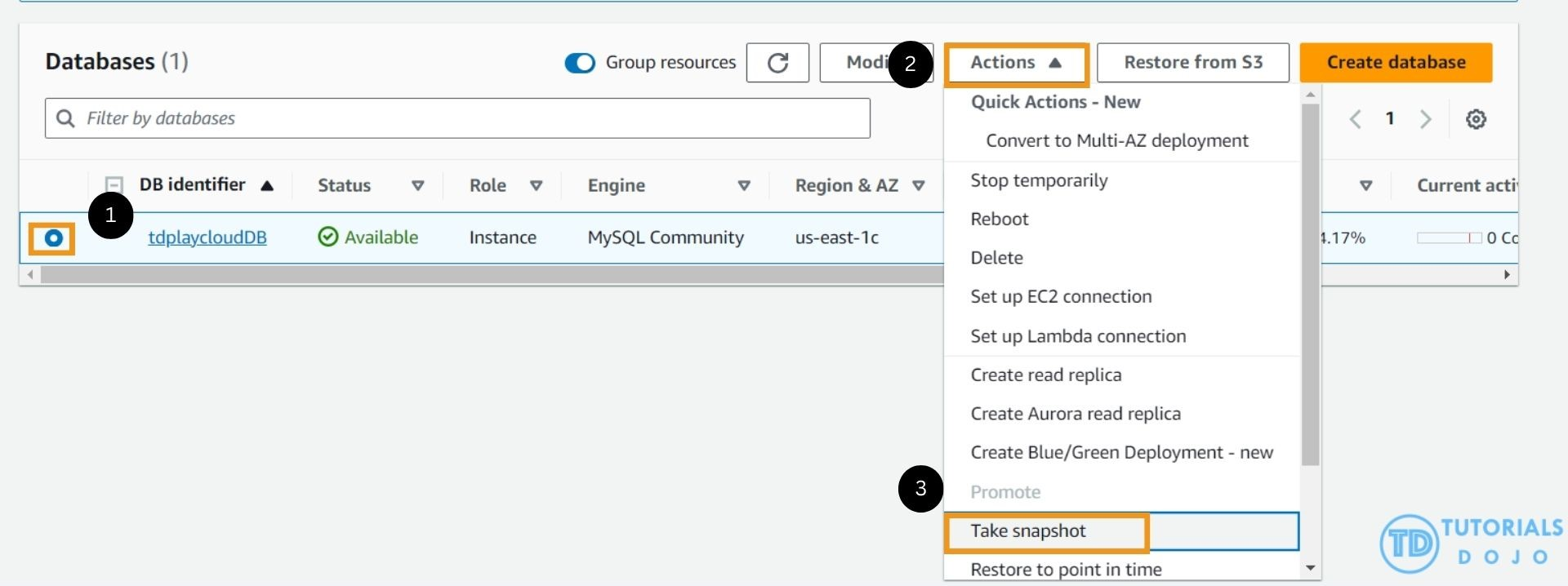Select the tdplaycloudDB radio button
Screen dimensions: 1568x586
[53, 238]
